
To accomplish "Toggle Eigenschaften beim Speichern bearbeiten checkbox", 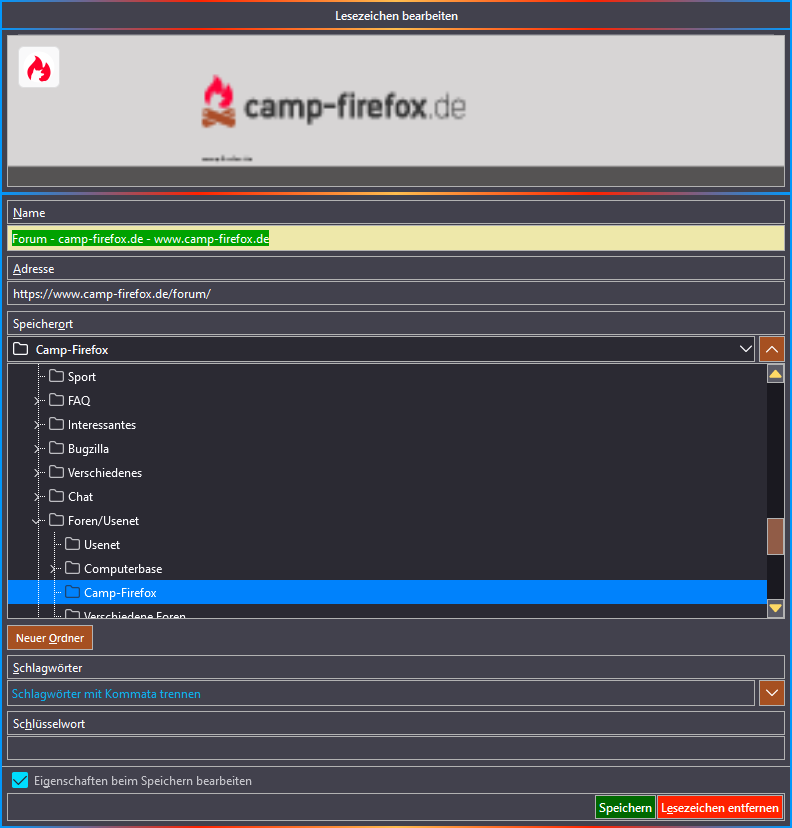I will [20, 780].
